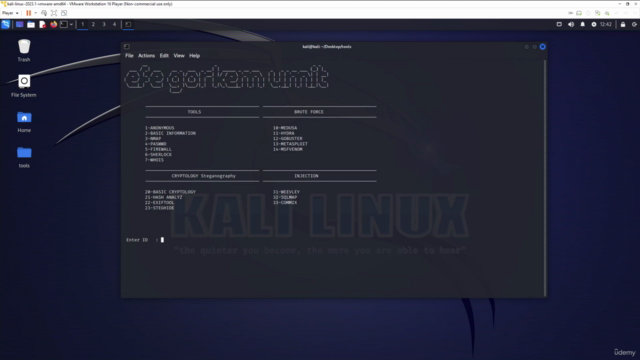Click the show desktop panel icon
This screenshot has width=640, height=360.
pos(19,24)
